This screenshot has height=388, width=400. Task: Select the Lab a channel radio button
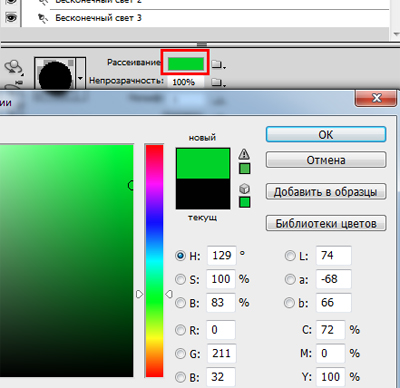click(290, 279)
